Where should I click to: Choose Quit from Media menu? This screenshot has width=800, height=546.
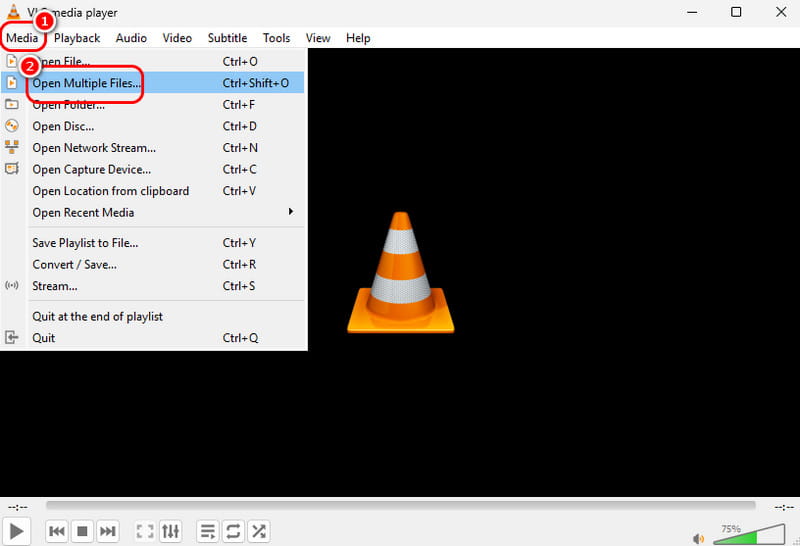pyautogui.click(x=153, y=338)
